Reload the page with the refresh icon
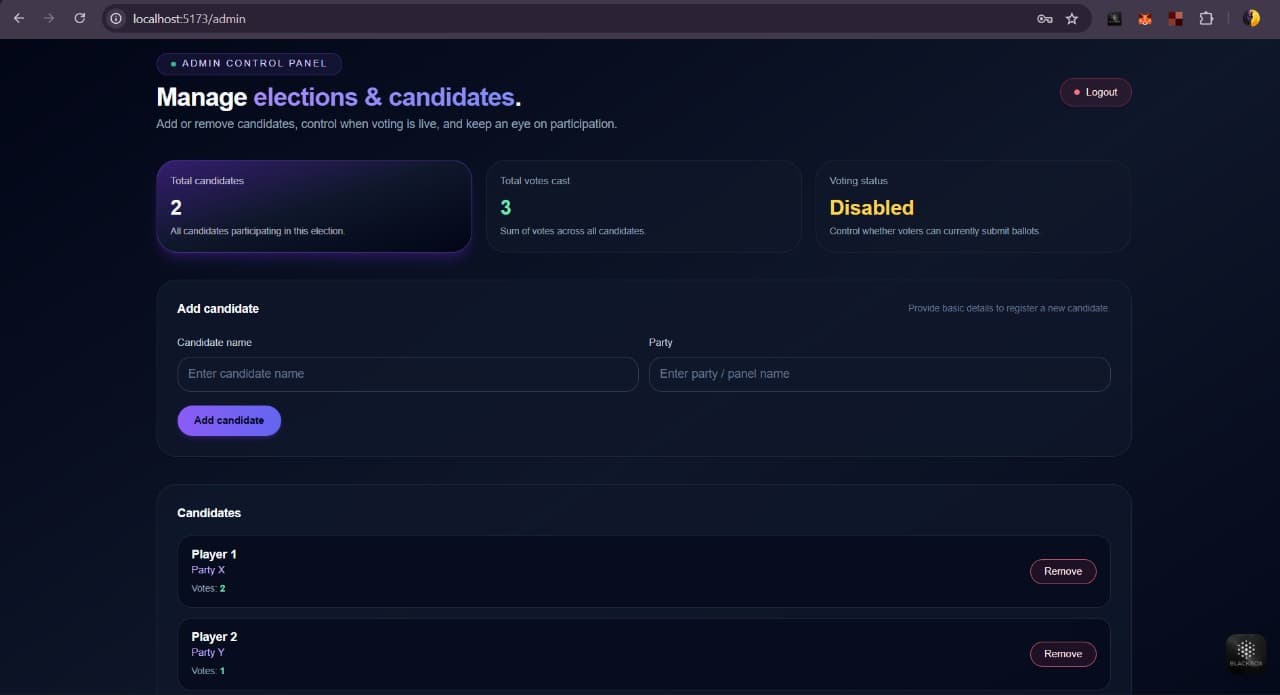Screen dimensions: 1280x695 pos(80,18)
